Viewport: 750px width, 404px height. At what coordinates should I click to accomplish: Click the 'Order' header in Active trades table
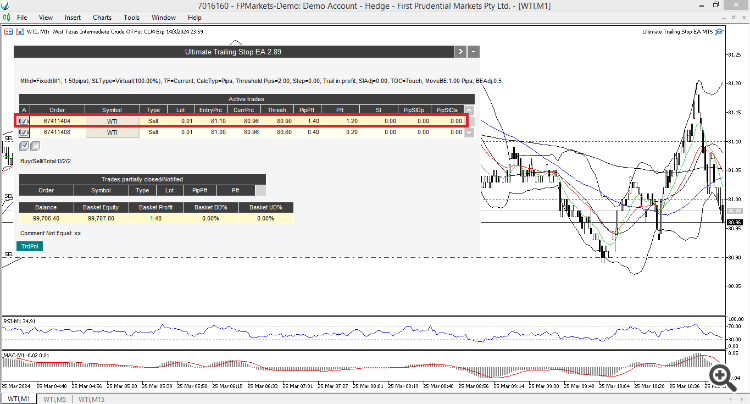click(x=57, y=110)
